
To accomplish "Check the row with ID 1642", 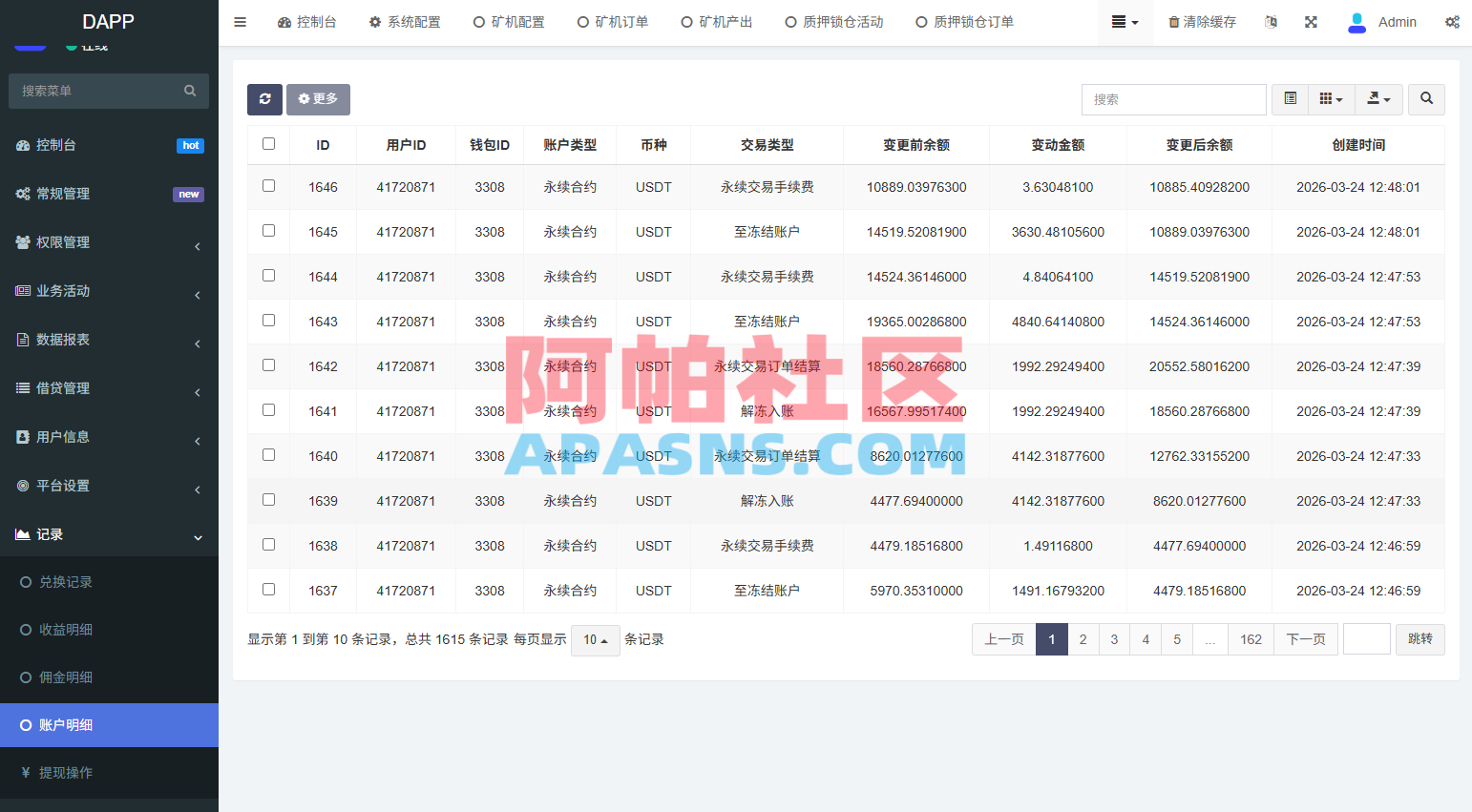I will point(268,365).
